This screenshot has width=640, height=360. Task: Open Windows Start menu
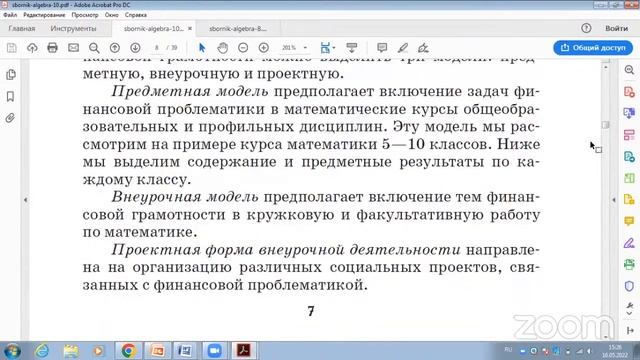(x=11, y=351)
